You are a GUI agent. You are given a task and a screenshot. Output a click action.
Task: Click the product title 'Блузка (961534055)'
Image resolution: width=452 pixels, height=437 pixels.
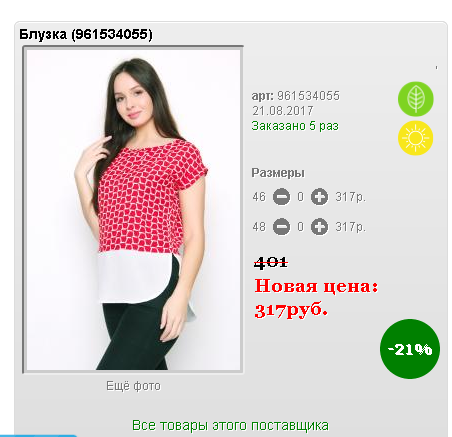point(86,34)
